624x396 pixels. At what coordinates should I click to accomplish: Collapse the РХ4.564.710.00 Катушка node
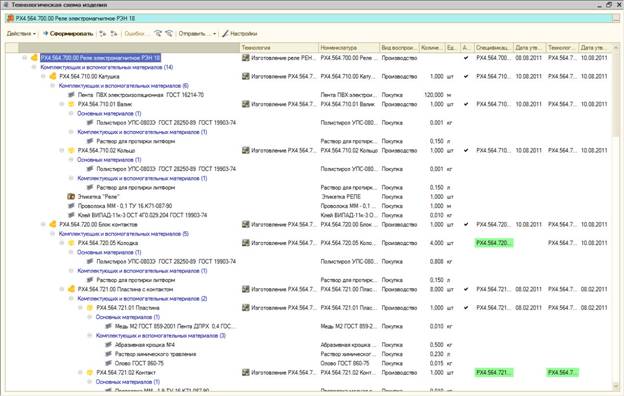coord(43,76)
